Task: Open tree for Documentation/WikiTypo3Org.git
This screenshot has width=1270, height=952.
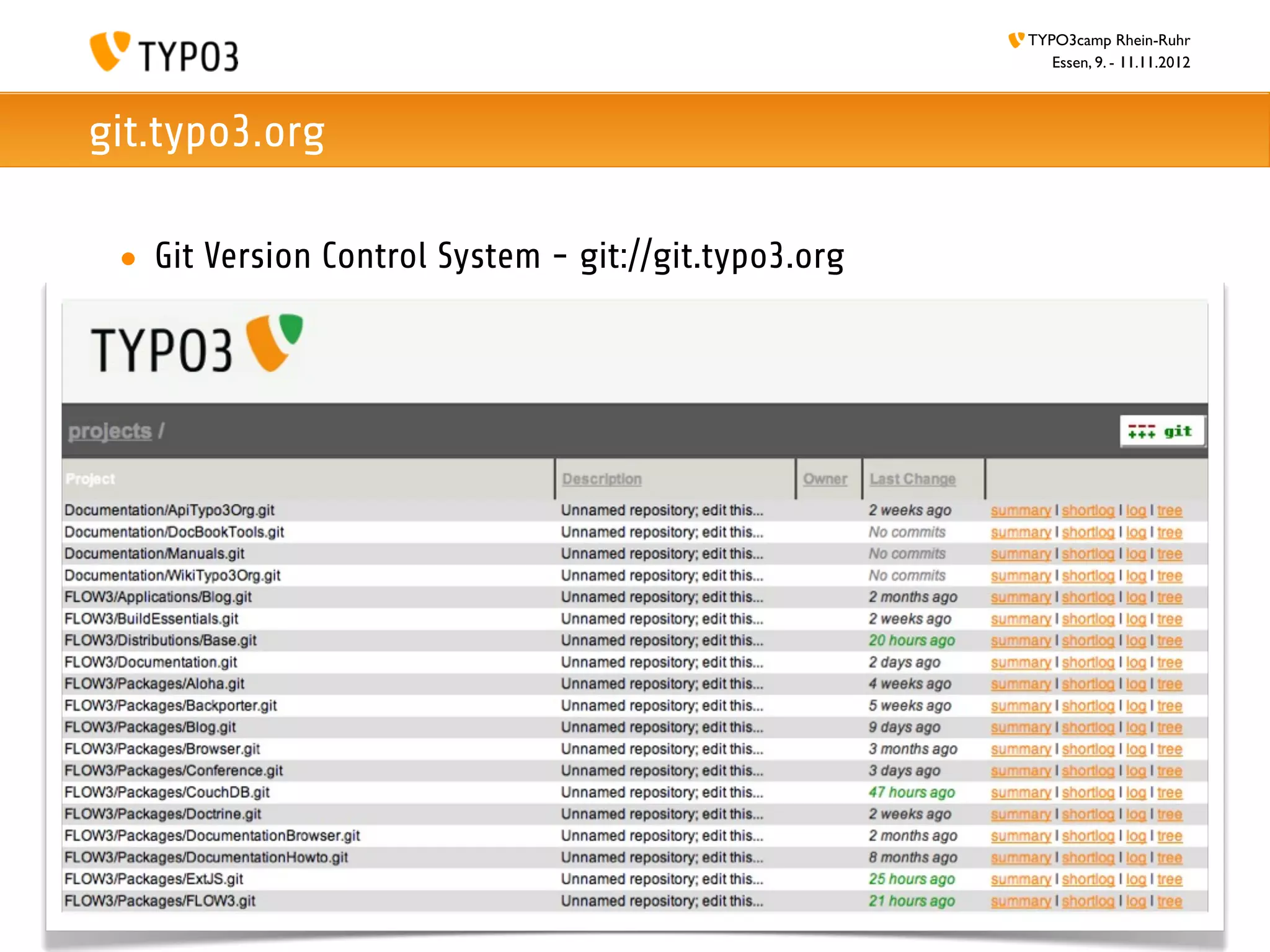Action: (x=1170, y=576)
